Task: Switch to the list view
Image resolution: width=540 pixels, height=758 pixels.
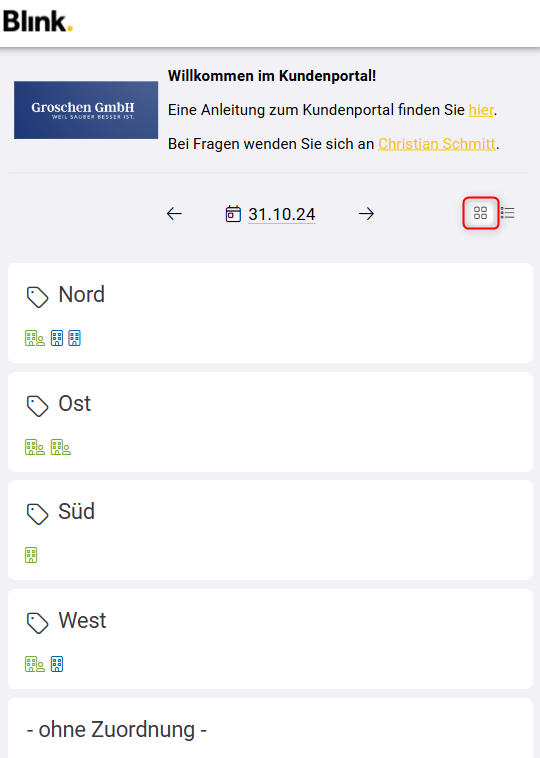Action: pyautogui.click(x=508, y=213)
